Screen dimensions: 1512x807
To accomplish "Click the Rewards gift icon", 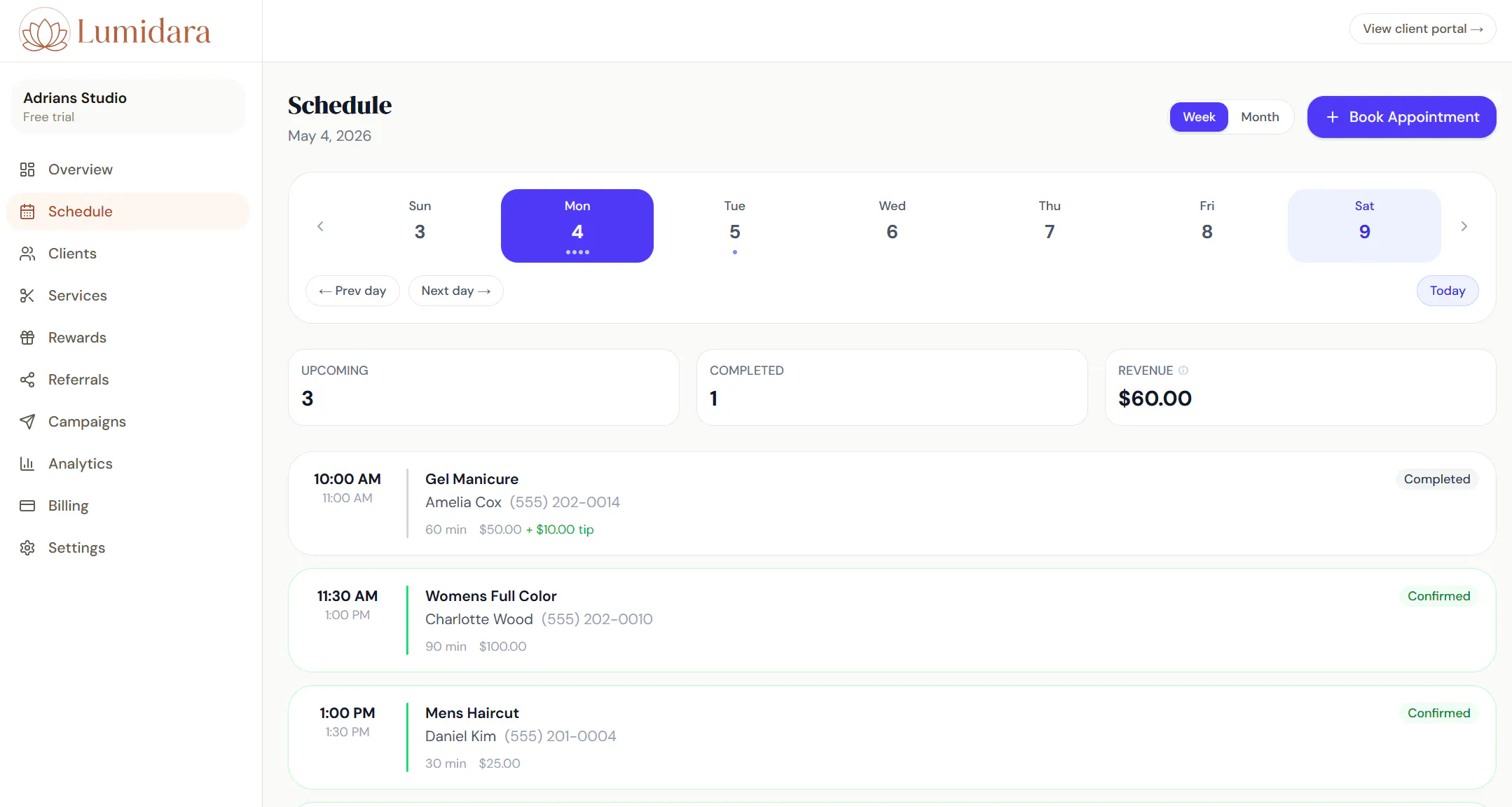I will coord(27,338).
